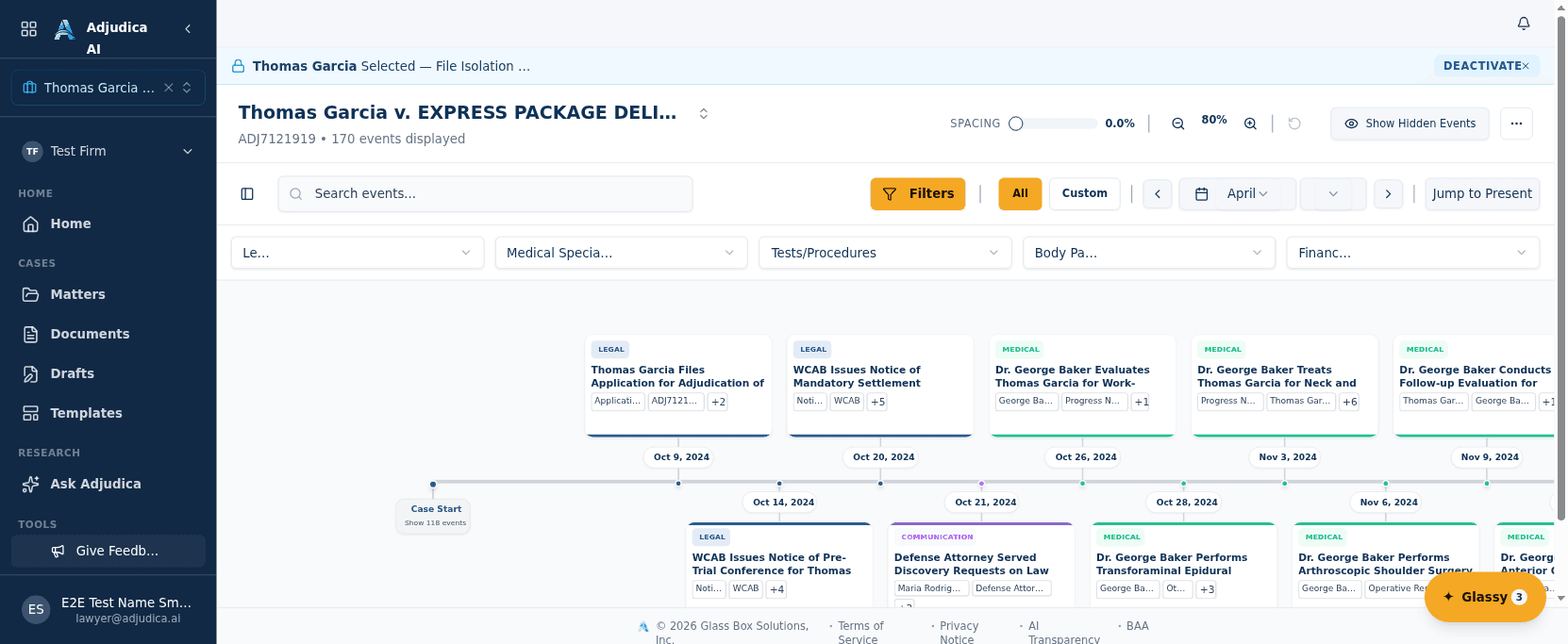Image resolution: width=1568 pixels, height=644 pixels.
Task: Open the app grid icon
Action: pos(29,29)
